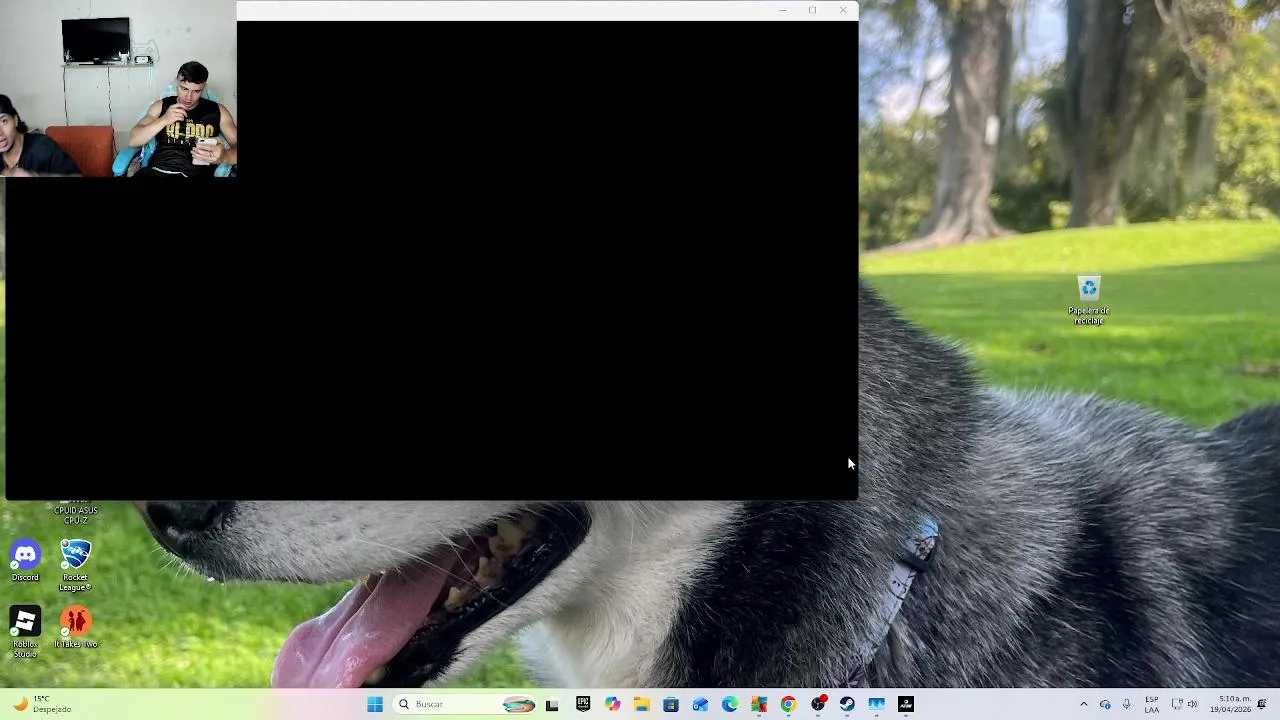This screenshot has width=1280, height=720.
Task: Open File Explorer from the taskbar
Action: coord(641,704)
